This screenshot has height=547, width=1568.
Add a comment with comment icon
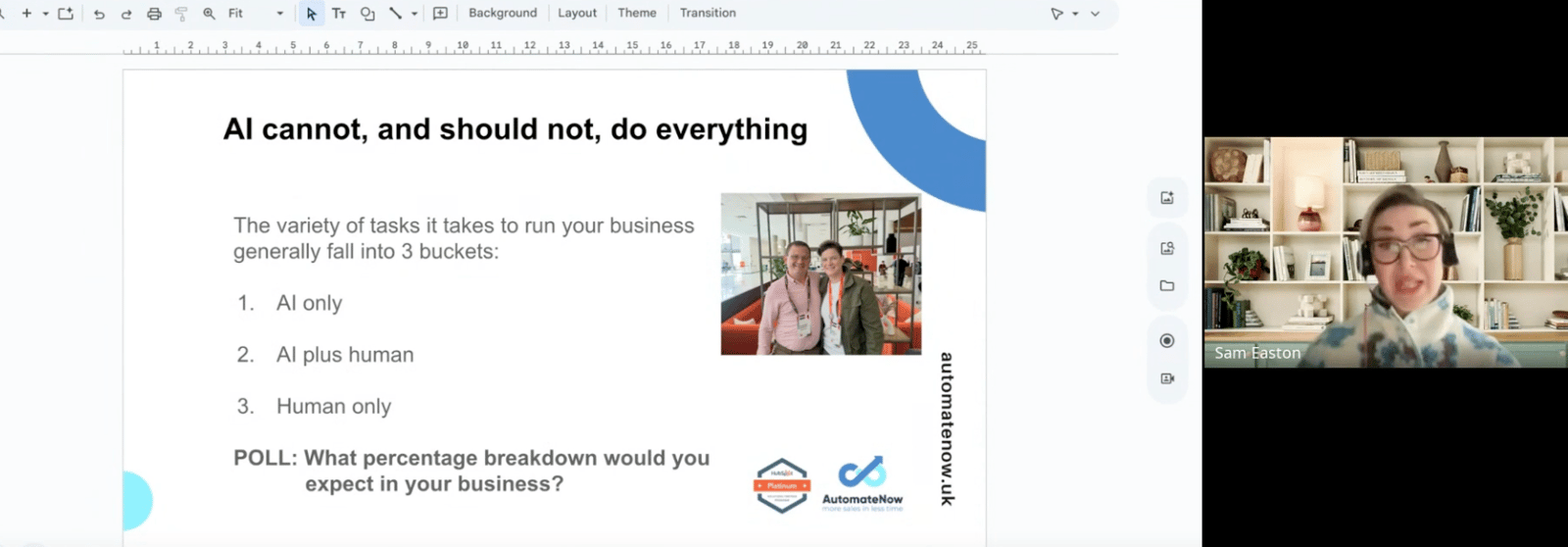point(440,14)
